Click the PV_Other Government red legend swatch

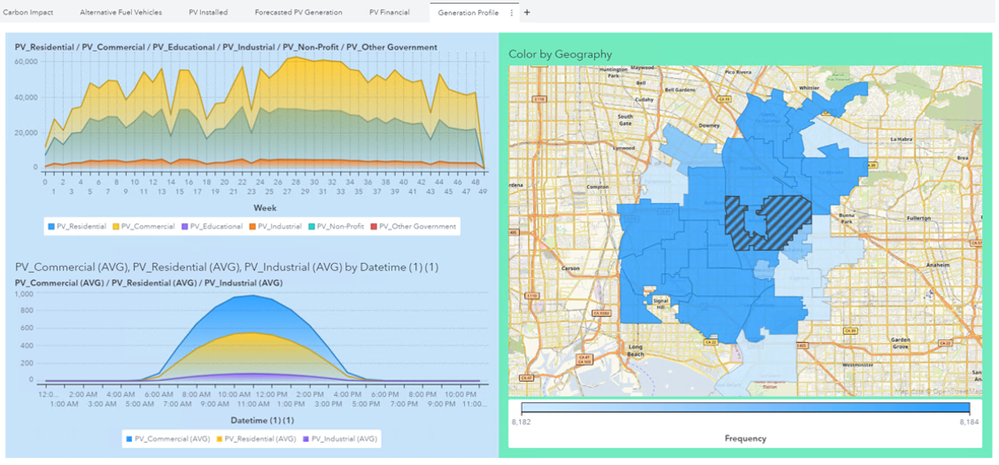(x=373, y=226)
